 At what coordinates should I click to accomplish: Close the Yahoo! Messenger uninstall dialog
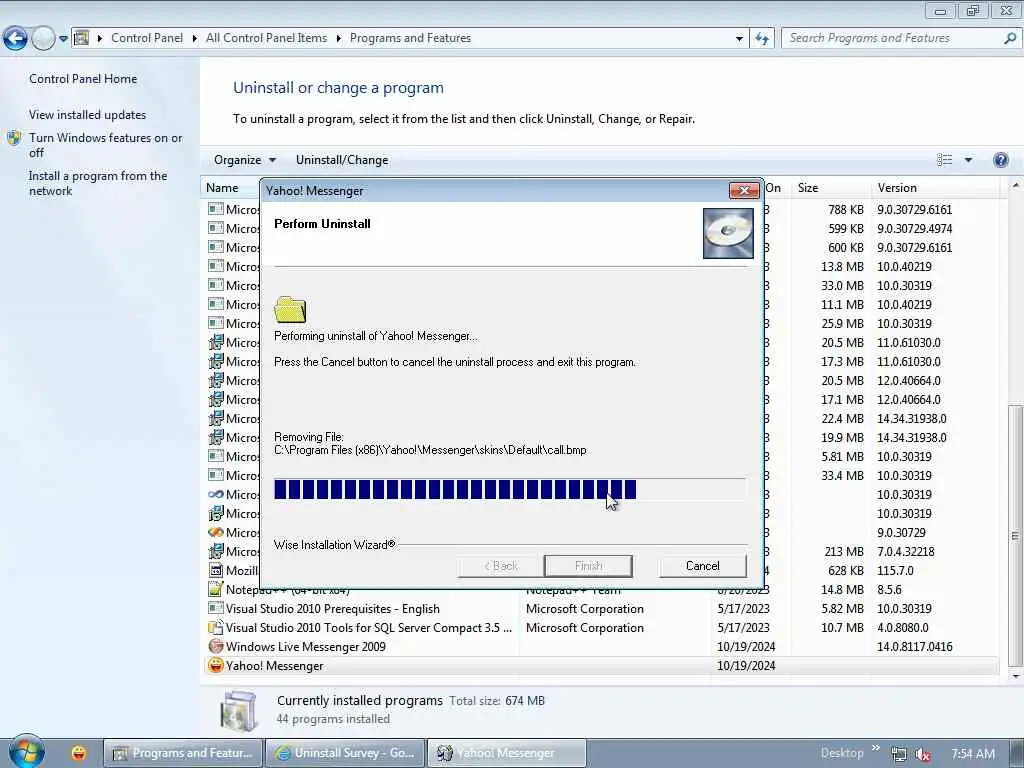pyautogui.click(x=744, y=190)
